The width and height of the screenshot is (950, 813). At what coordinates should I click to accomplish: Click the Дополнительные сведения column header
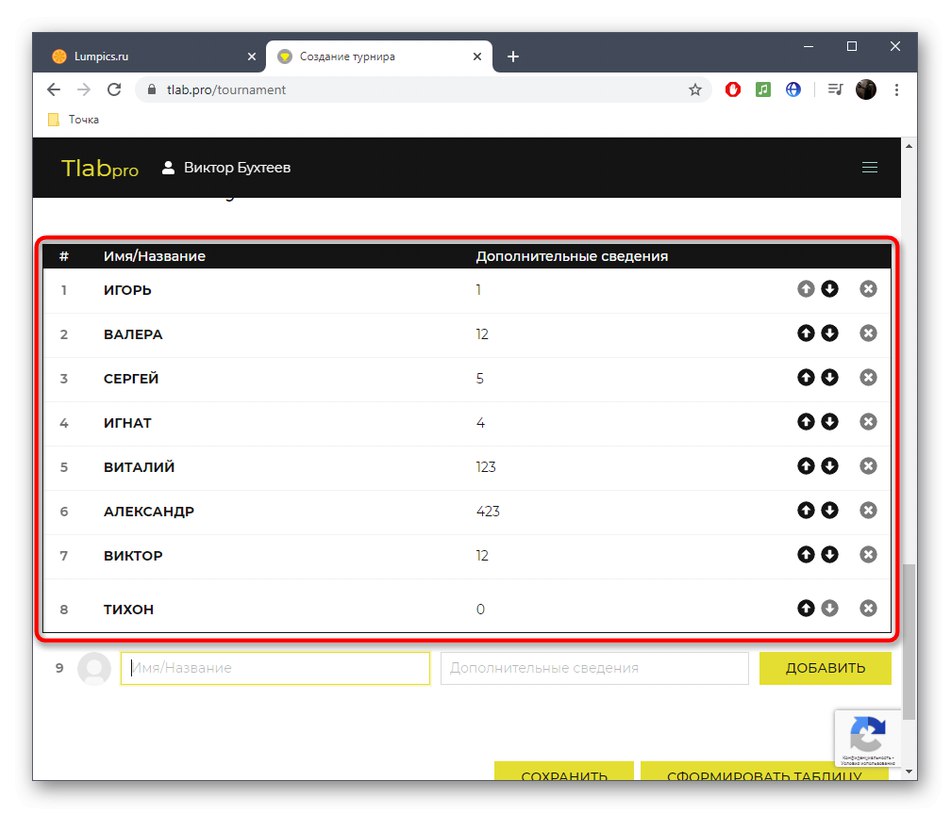[572, 256]
